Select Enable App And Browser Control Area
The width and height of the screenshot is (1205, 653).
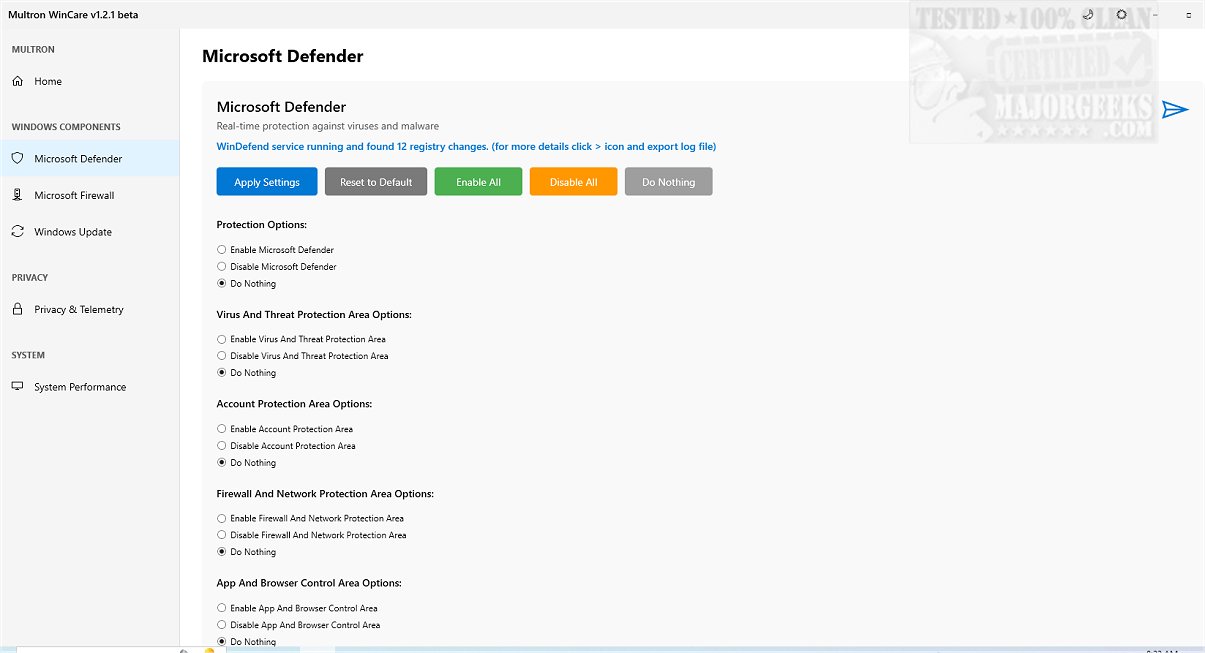222,608
